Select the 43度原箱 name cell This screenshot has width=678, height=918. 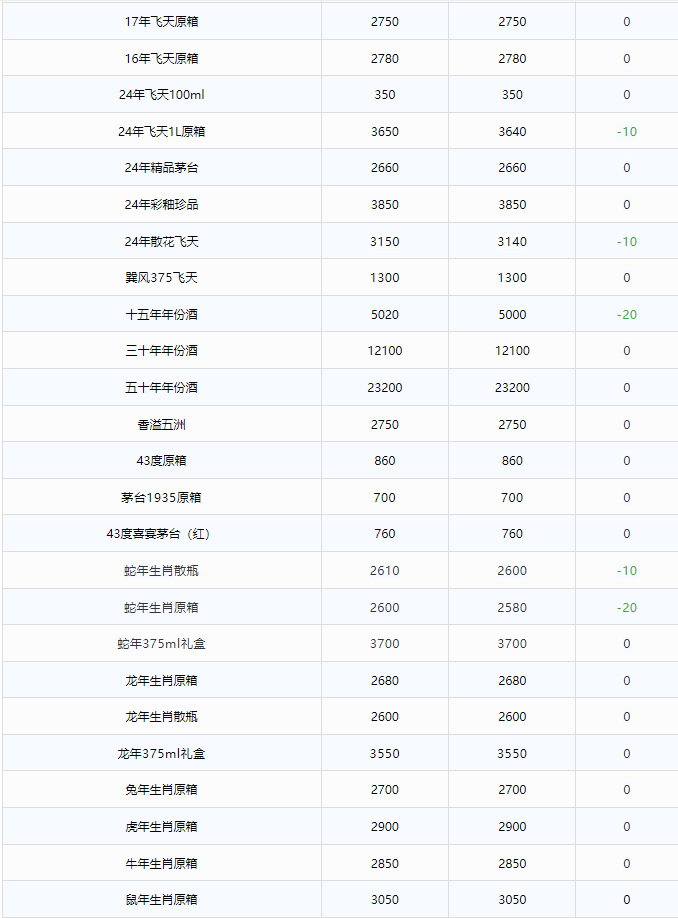click(x=162, y=461)
